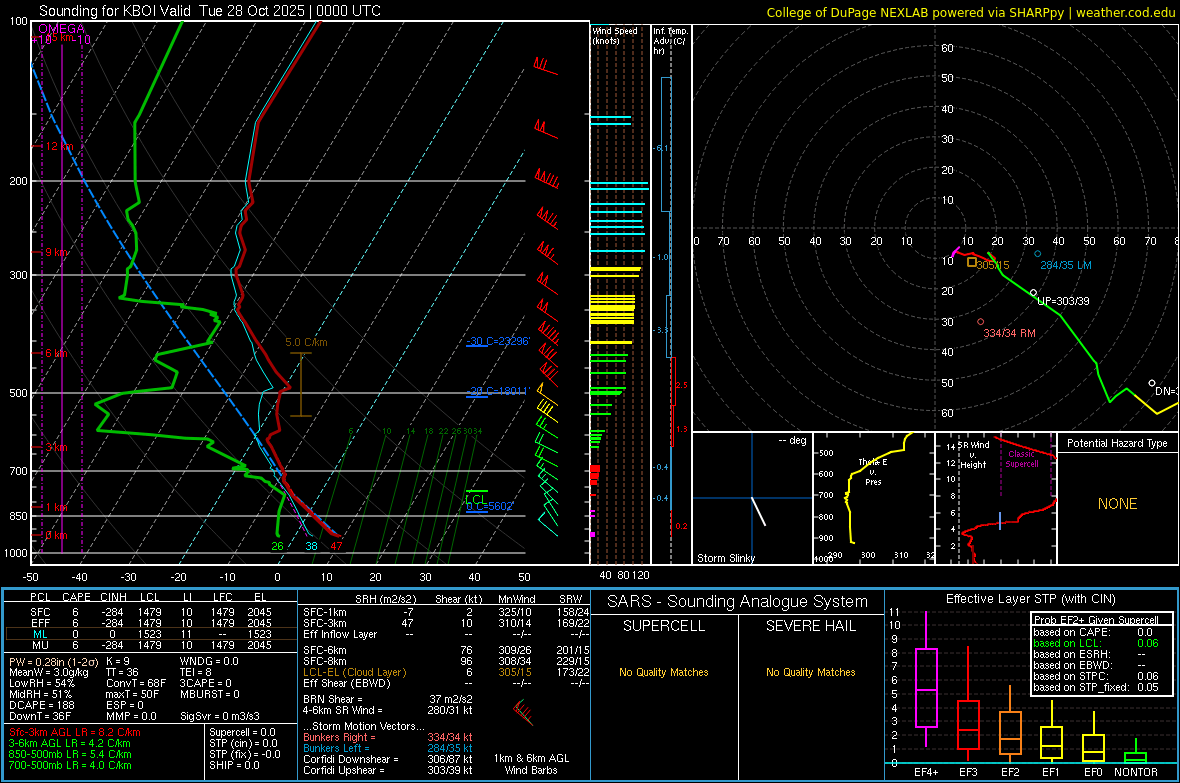The image size is (1180, 783).
Task: Click the 334/34 RM hodograph label
Action: 1009,333
